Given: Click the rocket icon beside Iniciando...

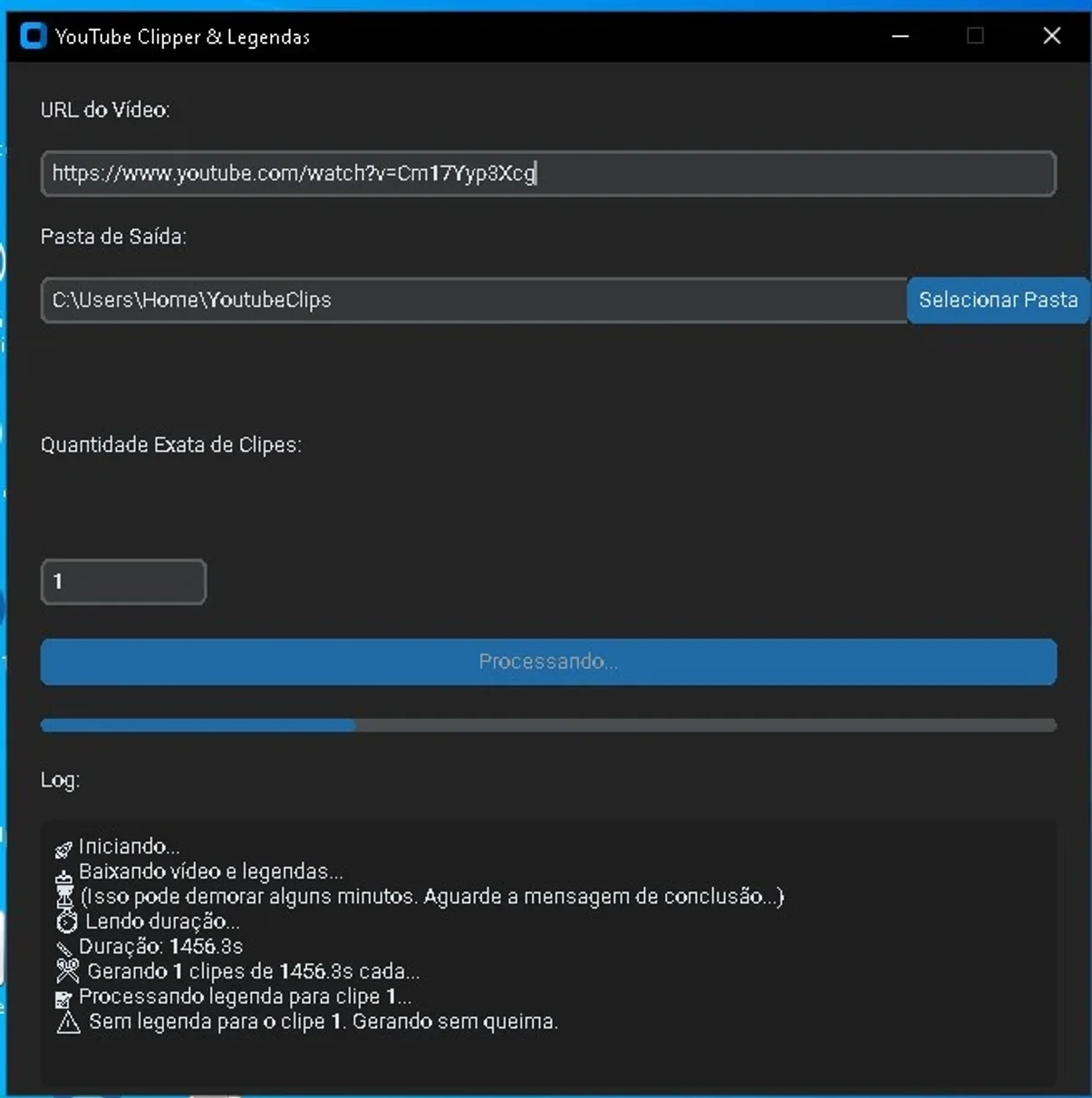Looking at the screenshot, I should (63, 849).
